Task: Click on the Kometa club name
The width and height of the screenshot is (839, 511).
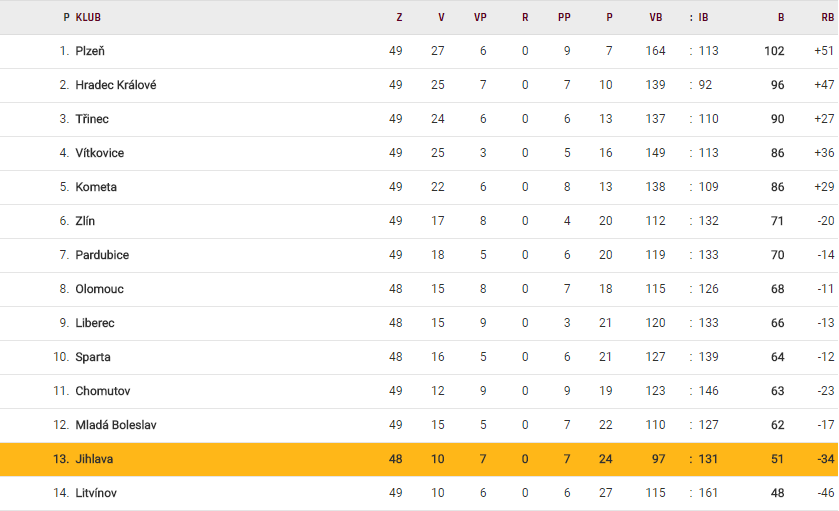Action: click(96, 187)
